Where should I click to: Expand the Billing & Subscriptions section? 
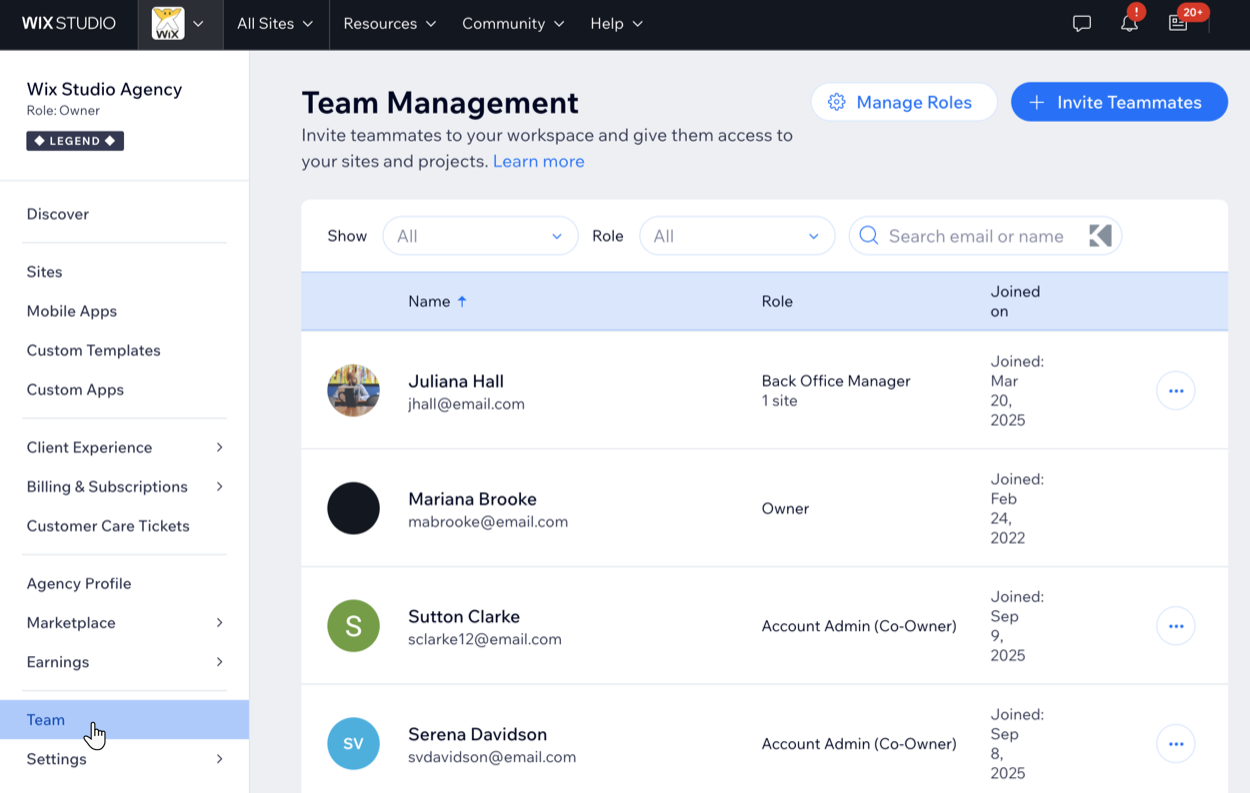tap(124, 486)
